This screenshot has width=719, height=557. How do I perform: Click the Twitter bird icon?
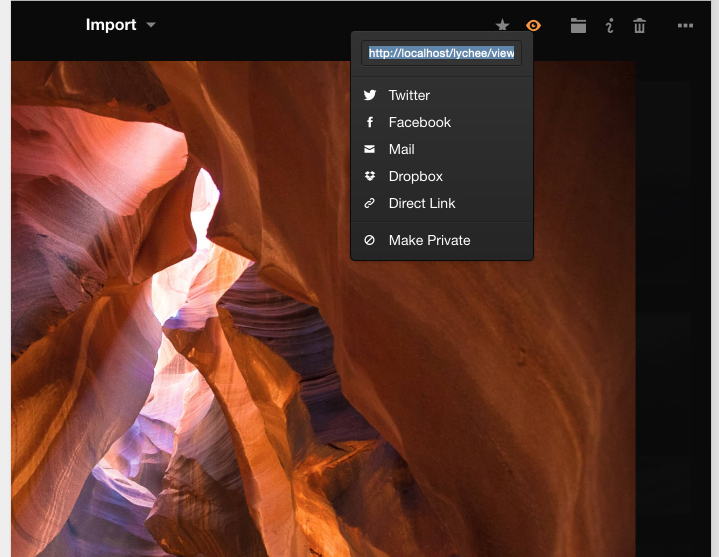(x=370, y=95)
